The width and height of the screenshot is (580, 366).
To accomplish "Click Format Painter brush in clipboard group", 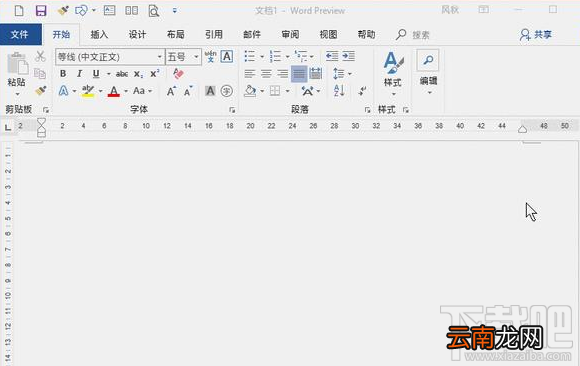I will (40, 90).
